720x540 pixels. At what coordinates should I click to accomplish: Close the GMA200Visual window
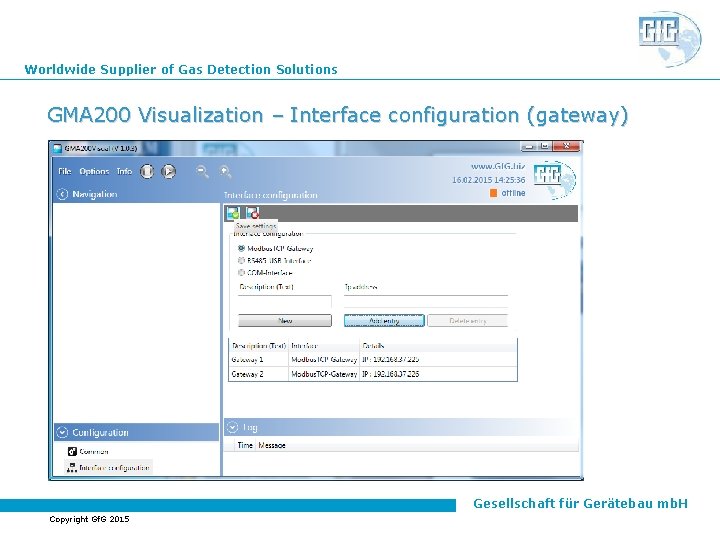coord(567,146)
